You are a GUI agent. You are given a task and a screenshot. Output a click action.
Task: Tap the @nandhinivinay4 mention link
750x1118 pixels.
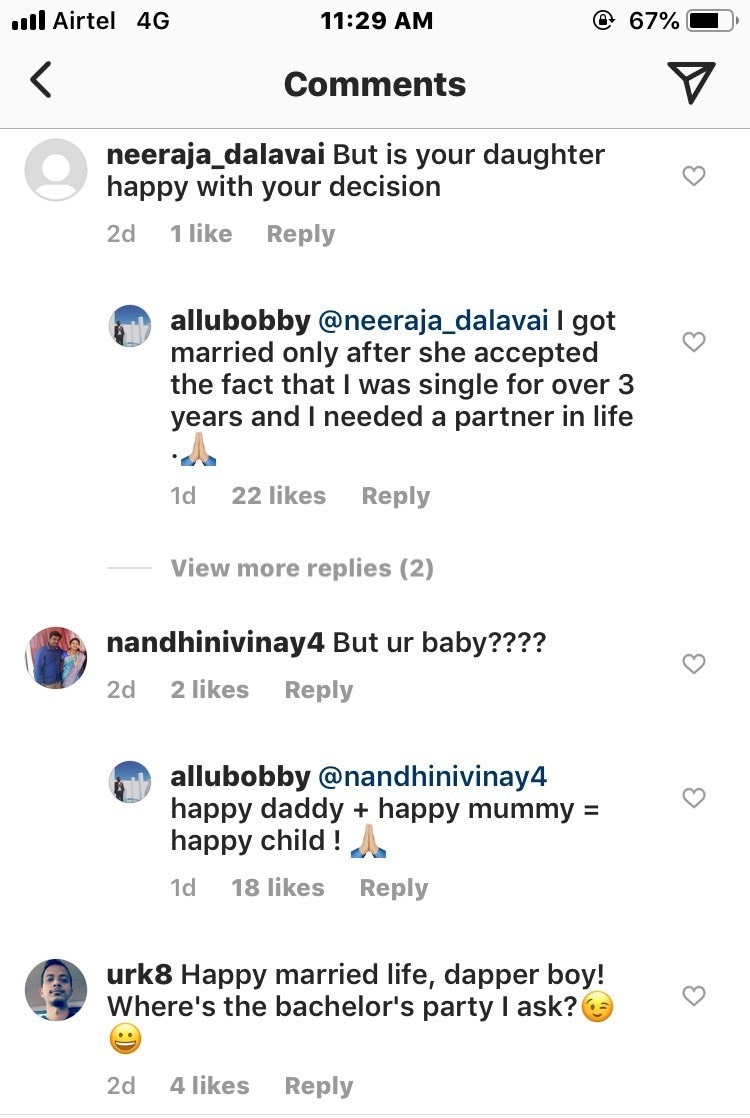coord(432,777)
